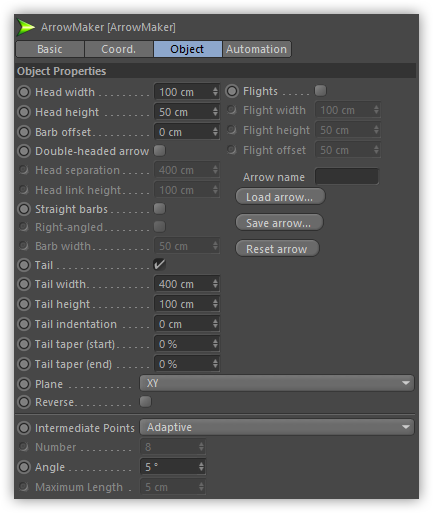Click the Head separation keyframe circle
This screenshot has width=433, height=513.
[23, 170]
